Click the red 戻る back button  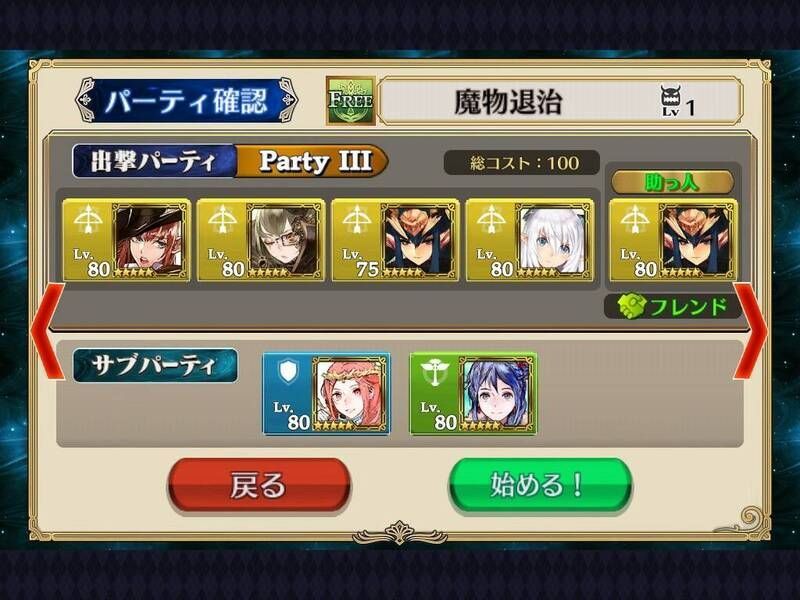click(x=259, y=485)
